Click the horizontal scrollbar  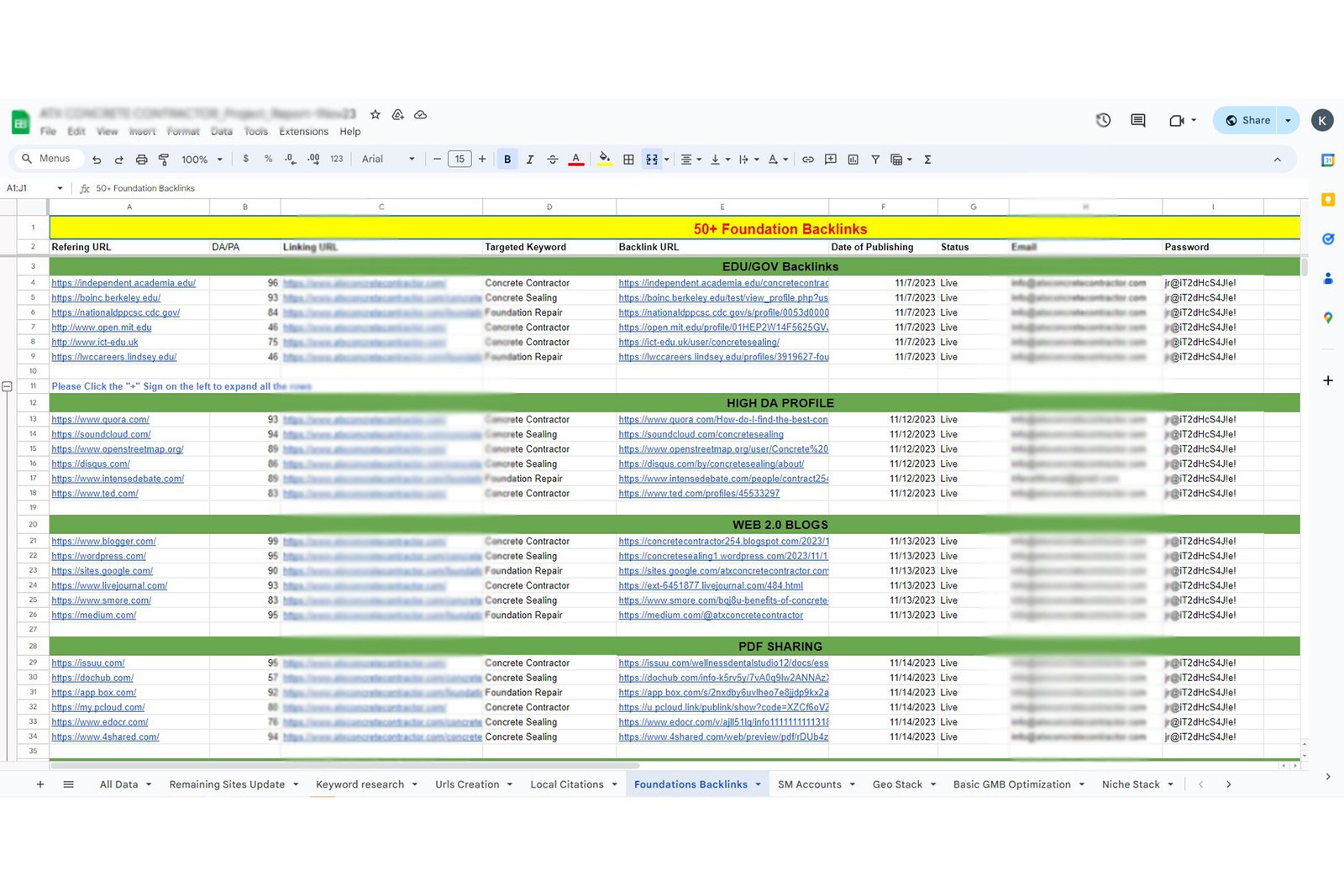(x=344, y=766)
